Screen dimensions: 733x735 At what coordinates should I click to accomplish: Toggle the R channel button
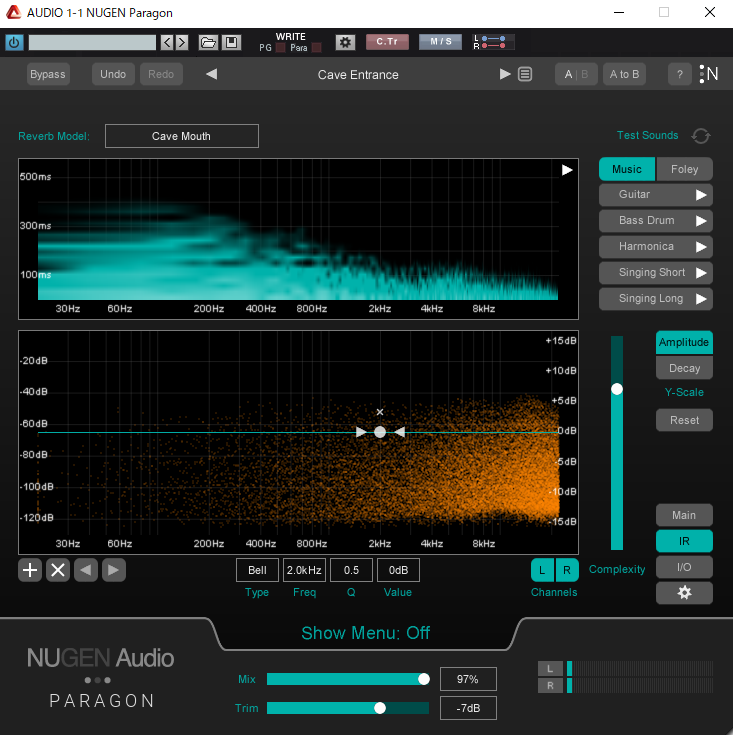[x=567, y=570]
